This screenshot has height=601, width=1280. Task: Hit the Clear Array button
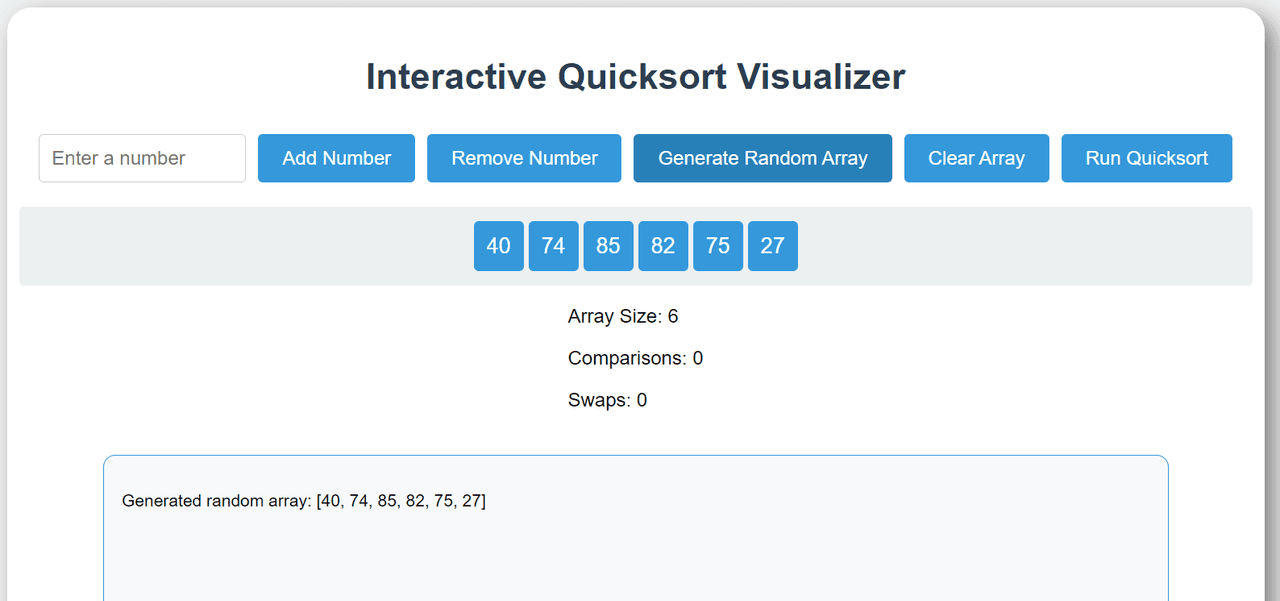click(976, 158)
